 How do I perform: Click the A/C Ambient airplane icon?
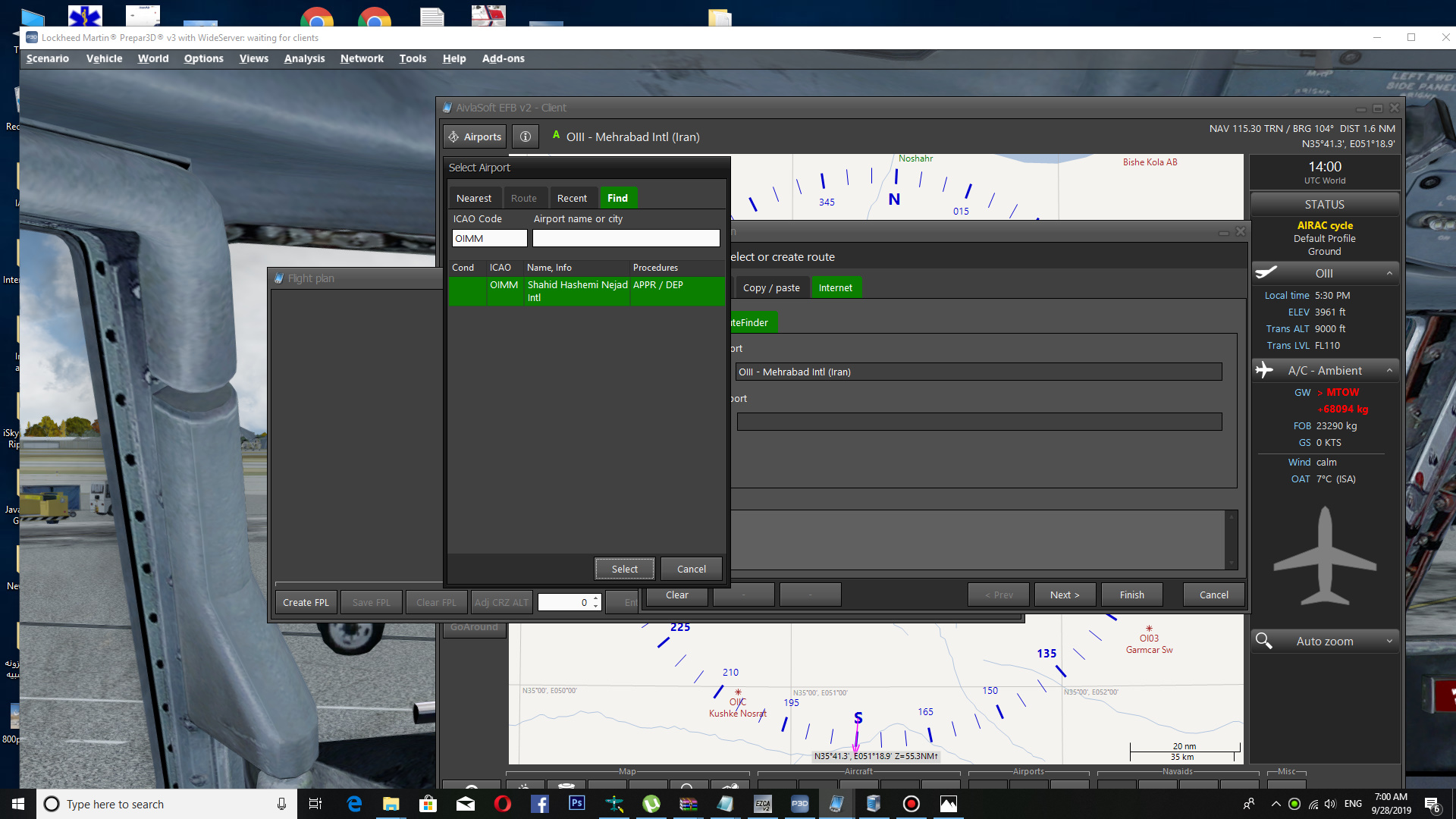click(1264, 370)
